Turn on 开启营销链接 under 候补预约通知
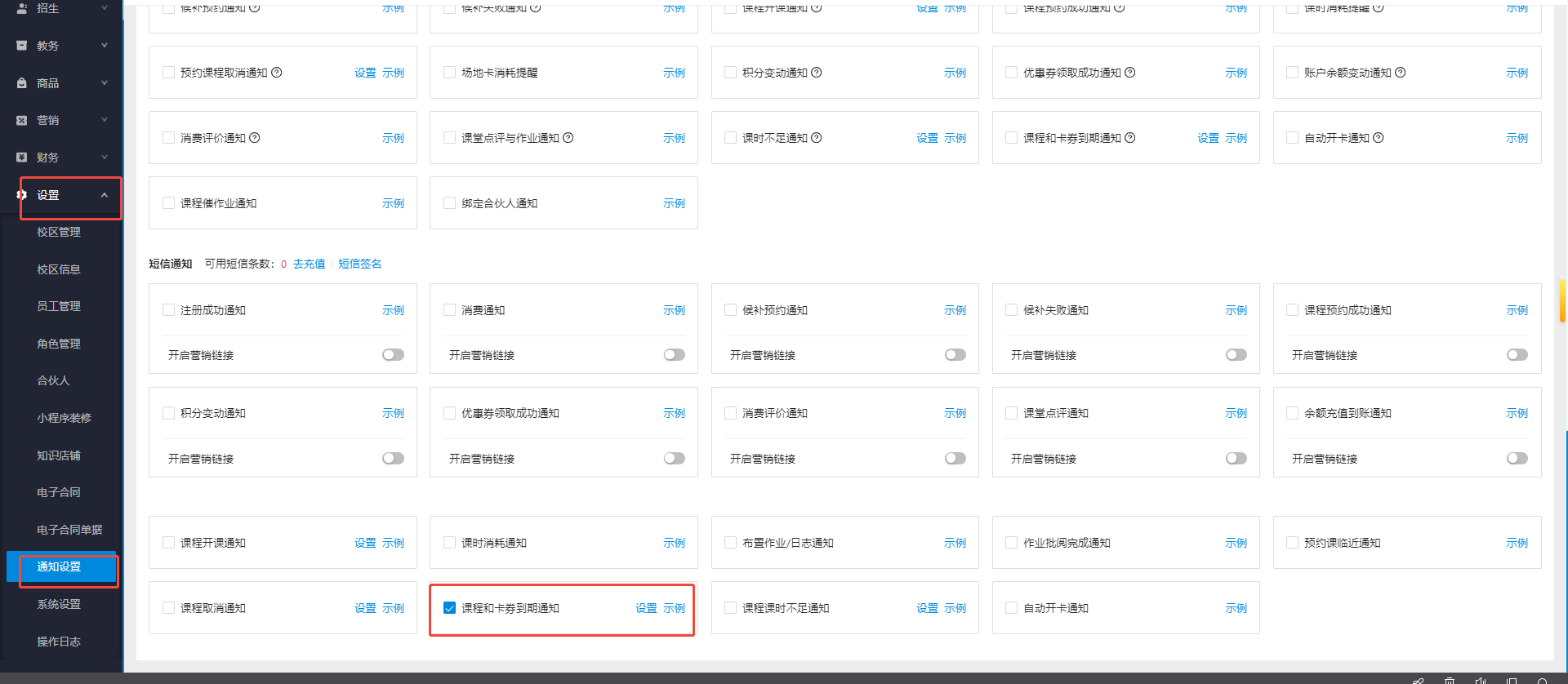The width and height of the screenshot is (1568, 684). 955,355
